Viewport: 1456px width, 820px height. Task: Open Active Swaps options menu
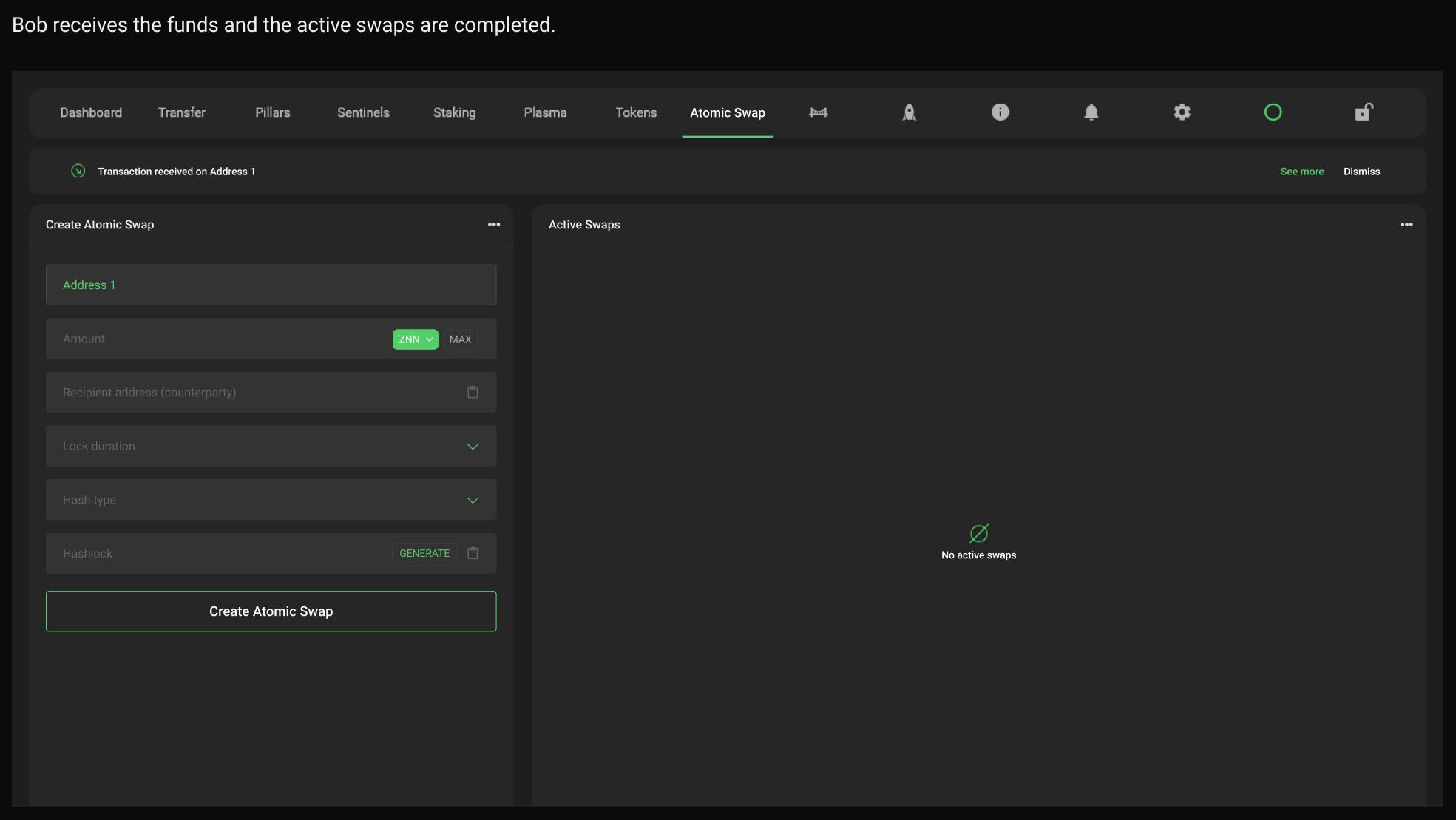coord(1406,225)
